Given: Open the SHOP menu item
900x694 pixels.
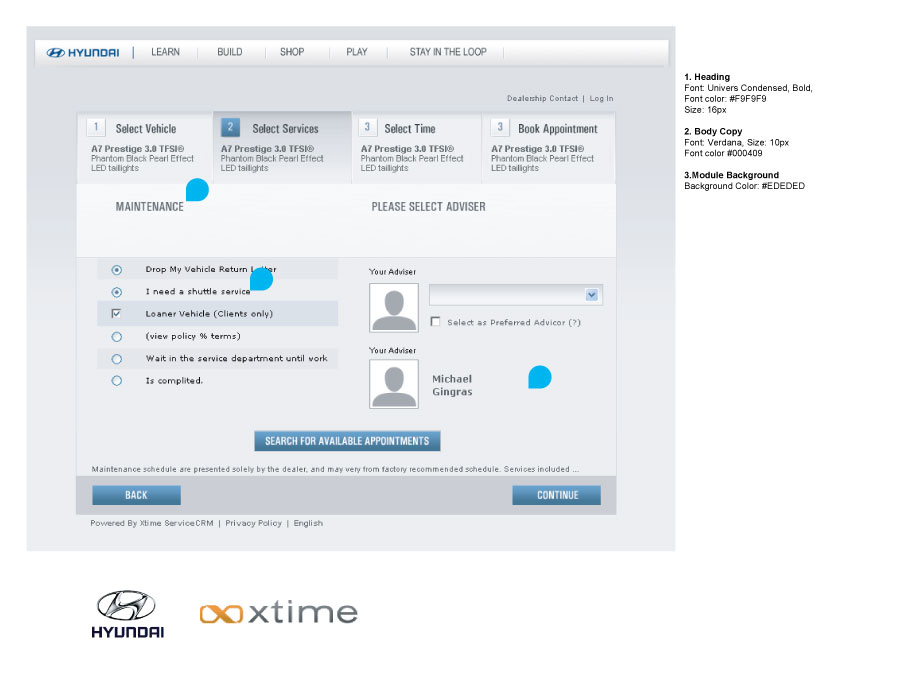Looking at the screenshot, I should (x=292, y=52).
